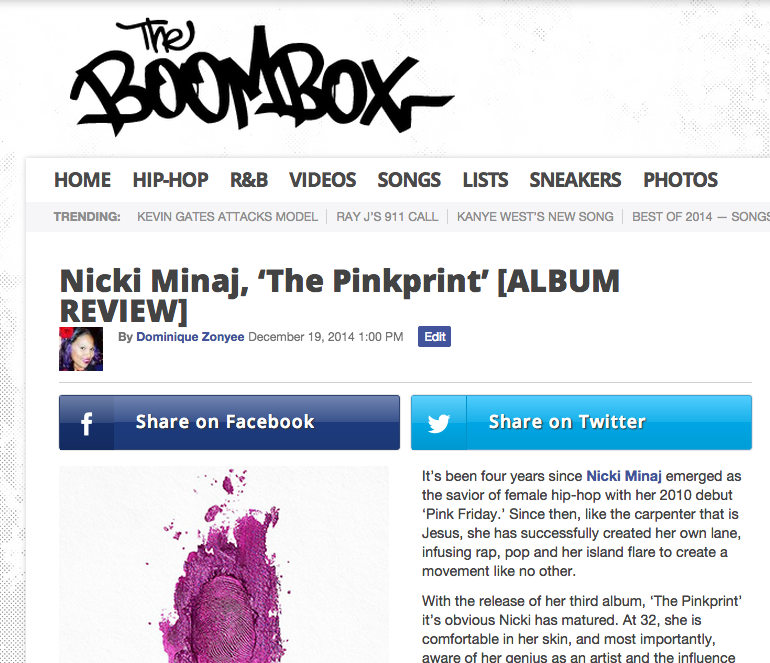Image resolution: width=770 pixels, height=663 pixels.
Task: Click author name Dominique Zonyee
Action: (190, 337)
